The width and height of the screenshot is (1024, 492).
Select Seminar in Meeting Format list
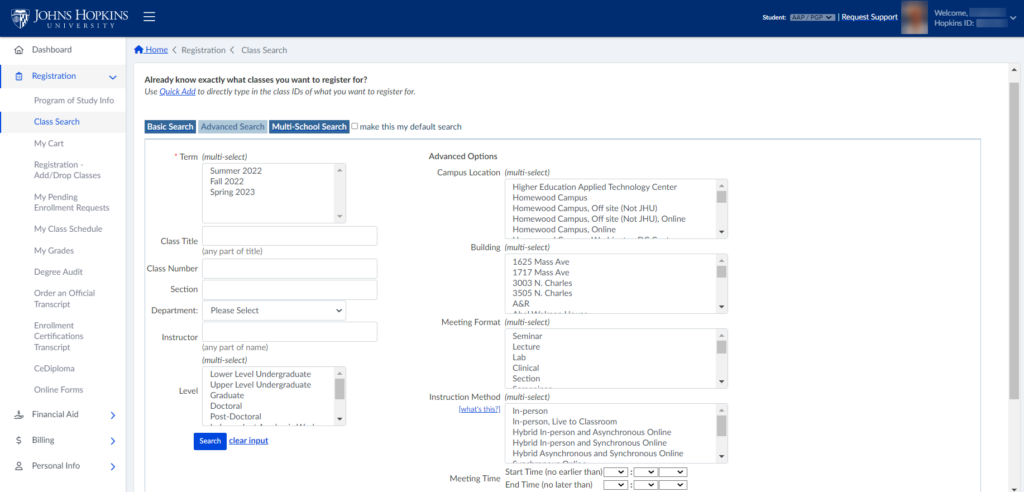point(528,336)
